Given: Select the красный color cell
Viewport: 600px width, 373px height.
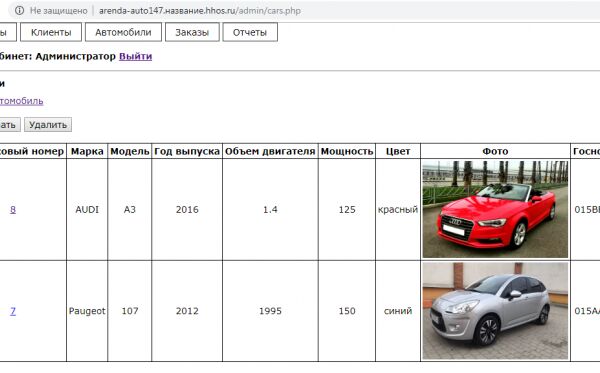Looking at the screenshot, I should click(398, 210).
